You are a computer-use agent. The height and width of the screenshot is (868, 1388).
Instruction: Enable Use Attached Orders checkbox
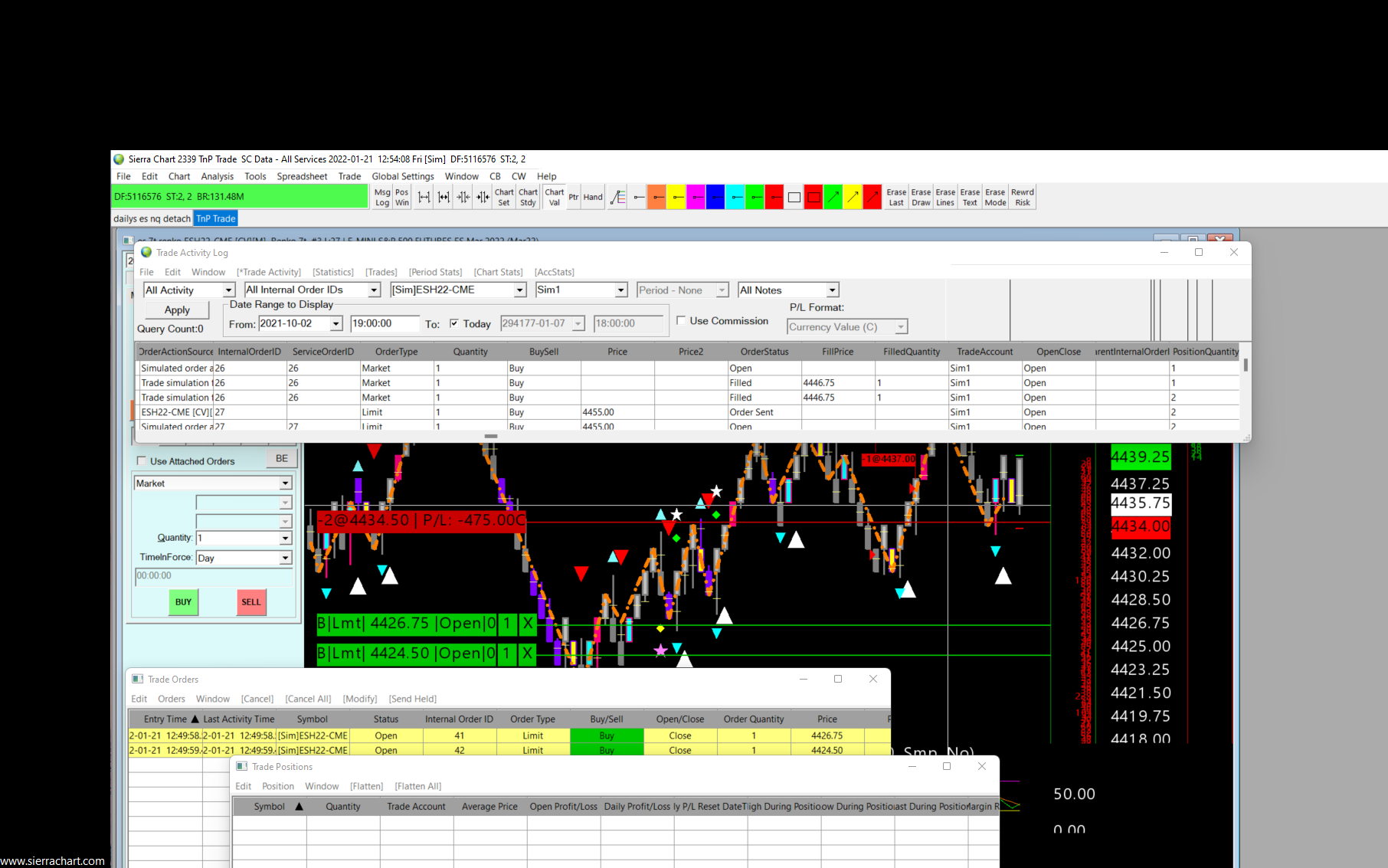[142, 461]
